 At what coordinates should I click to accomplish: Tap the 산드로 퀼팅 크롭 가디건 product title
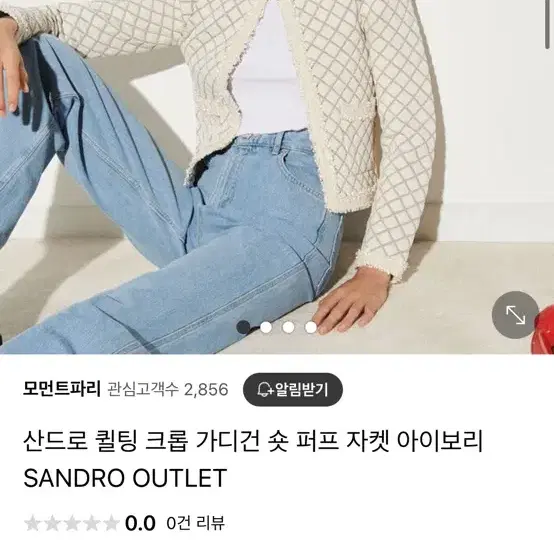pyautogui.click(x=253, y=441)
